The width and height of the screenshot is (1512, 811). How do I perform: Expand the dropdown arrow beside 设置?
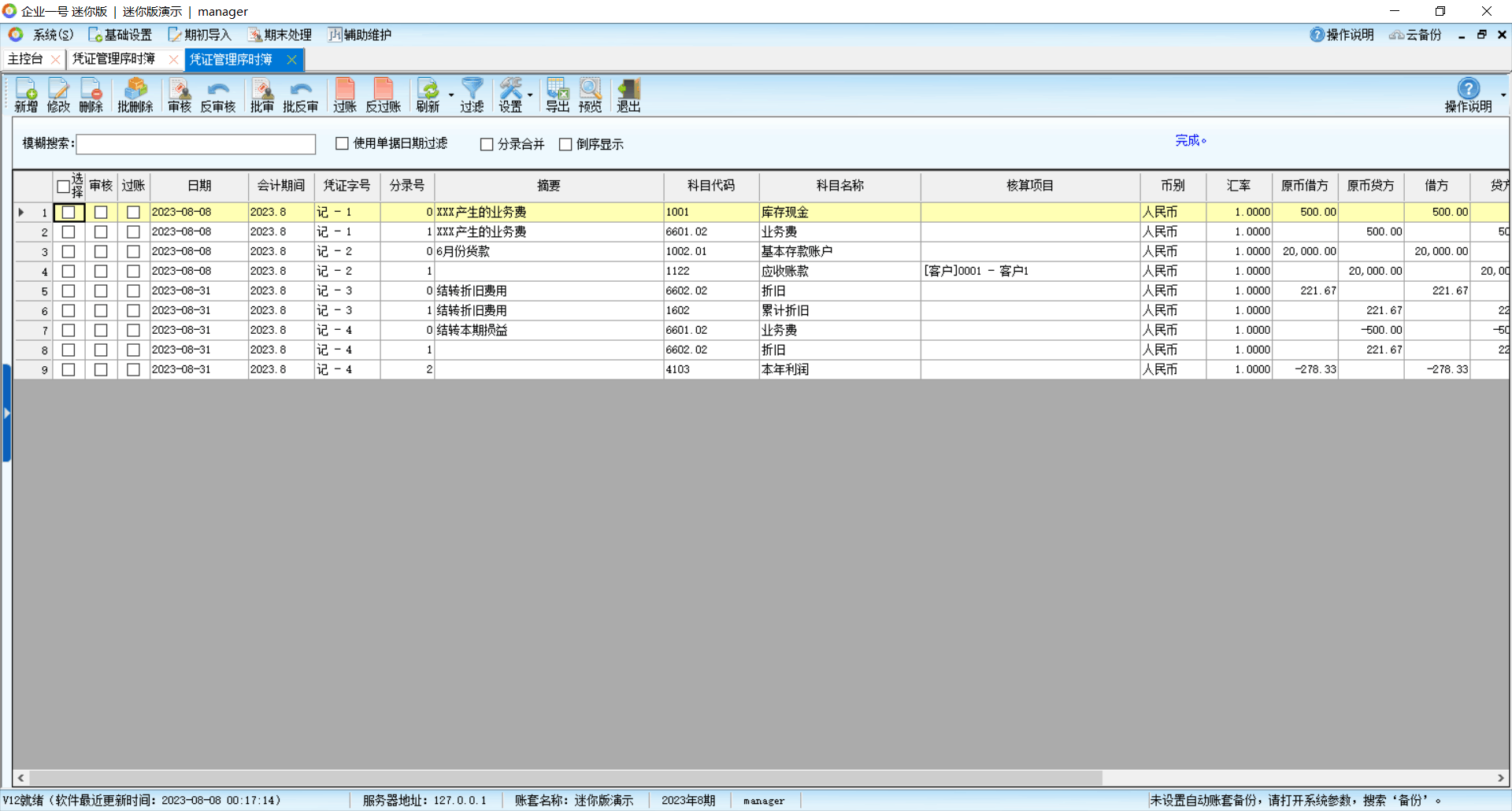530,95
